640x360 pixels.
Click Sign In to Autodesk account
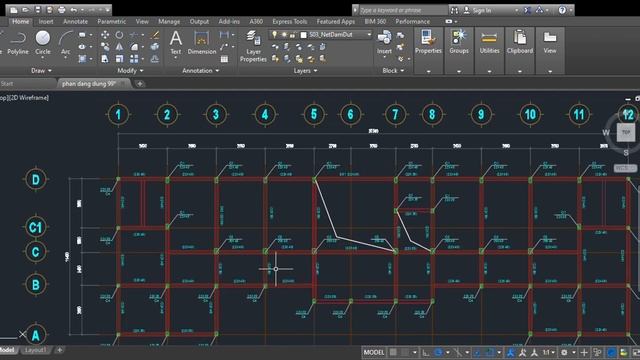tap(482, 10)
